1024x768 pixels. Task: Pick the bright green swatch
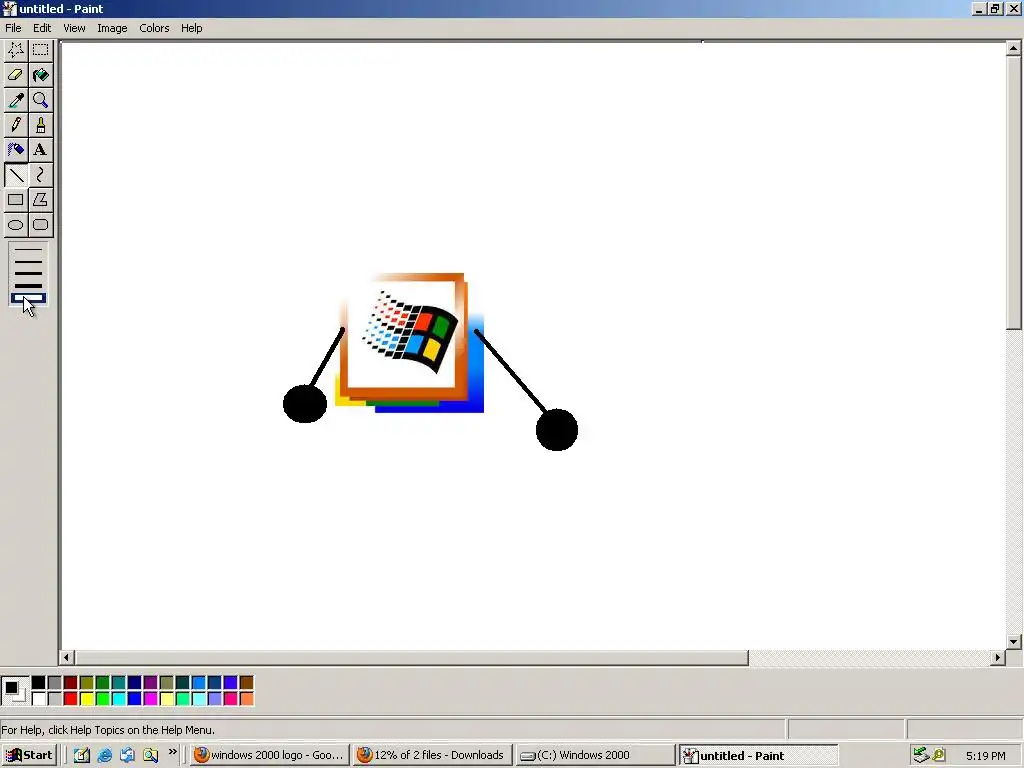pos(103,699)
